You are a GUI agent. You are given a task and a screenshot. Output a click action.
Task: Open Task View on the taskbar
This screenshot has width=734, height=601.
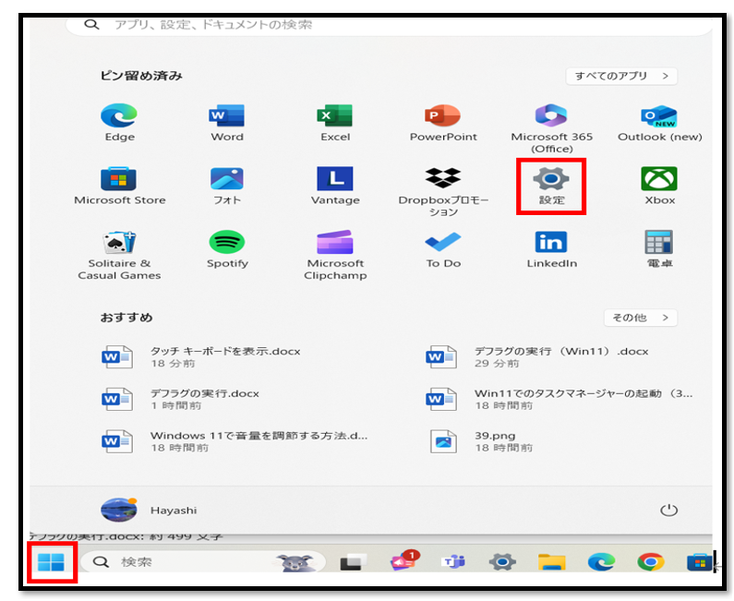353,562
